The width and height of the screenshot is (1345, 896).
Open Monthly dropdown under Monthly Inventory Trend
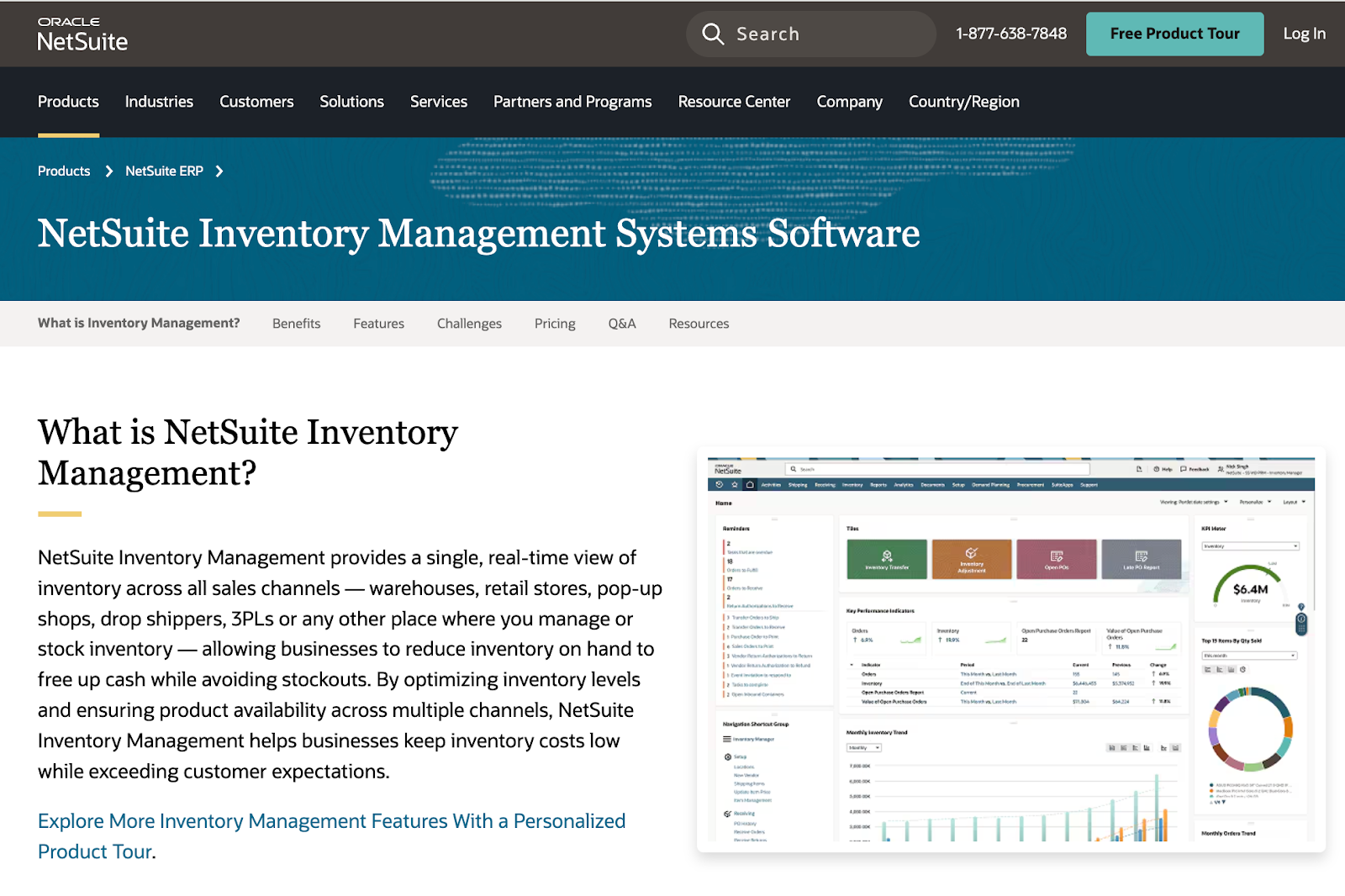863,747
